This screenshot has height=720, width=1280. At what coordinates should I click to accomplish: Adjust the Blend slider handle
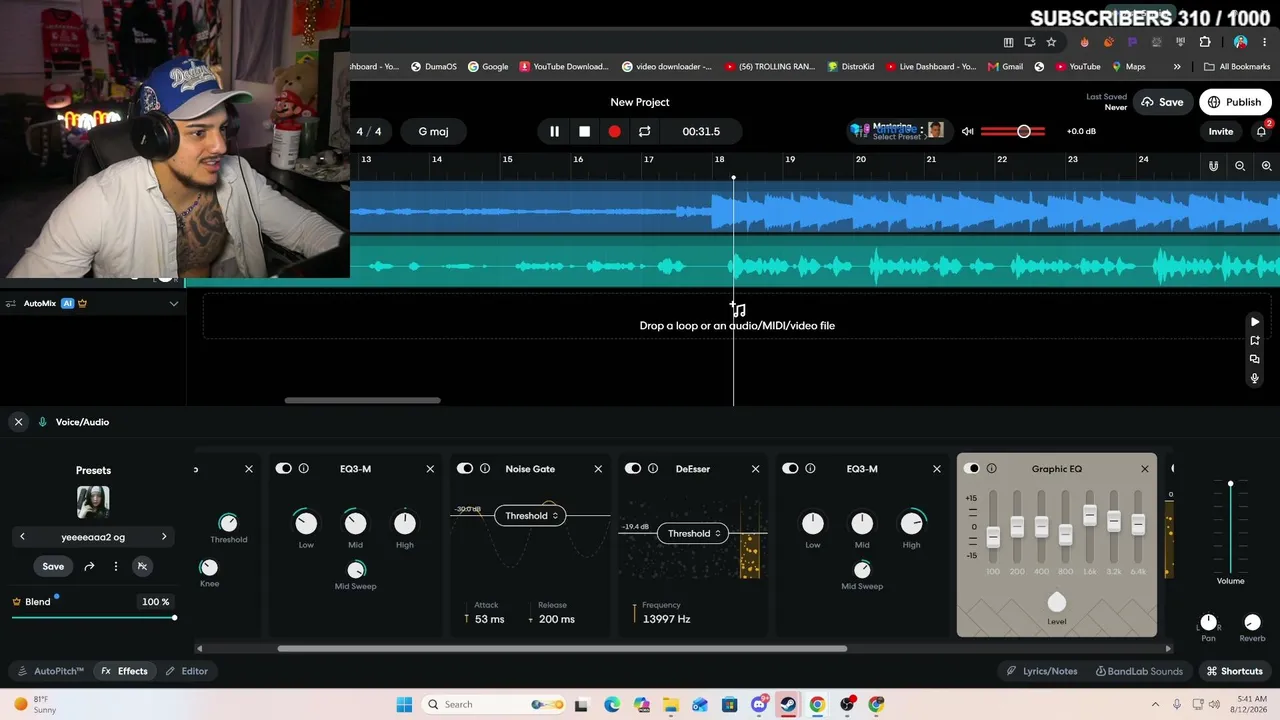coord(174,617)
